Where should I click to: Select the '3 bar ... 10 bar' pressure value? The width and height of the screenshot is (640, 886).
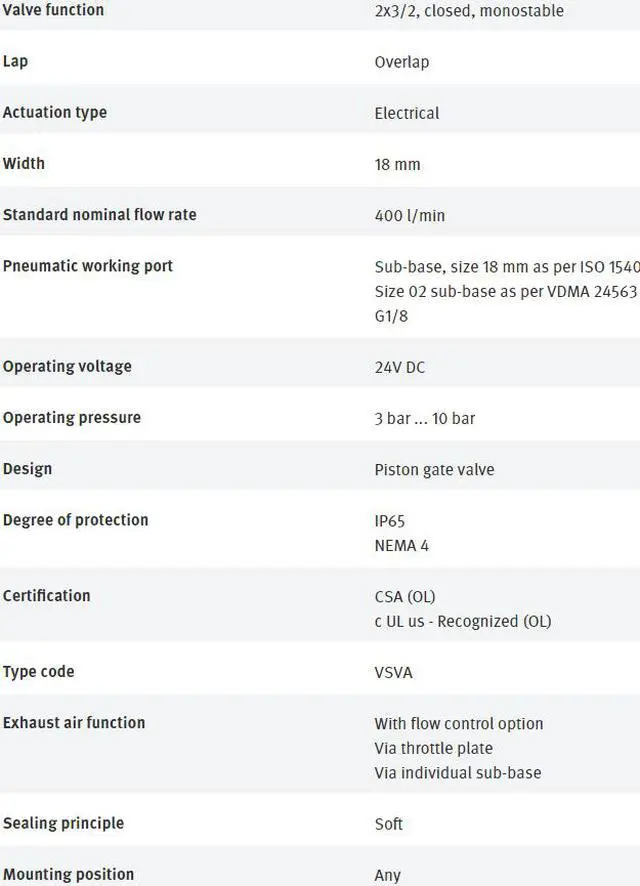coord(424,418)
